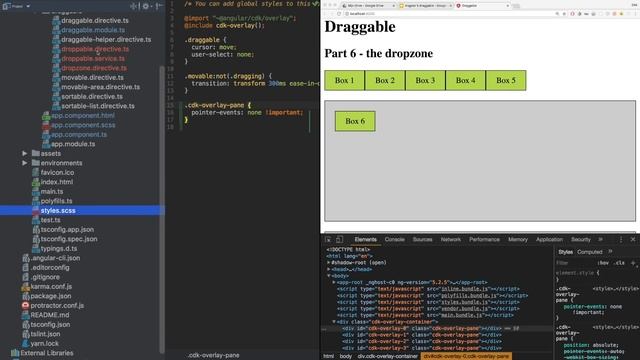
Task: Select the cdk-overlay-1 div node
Action: (422, 335)
